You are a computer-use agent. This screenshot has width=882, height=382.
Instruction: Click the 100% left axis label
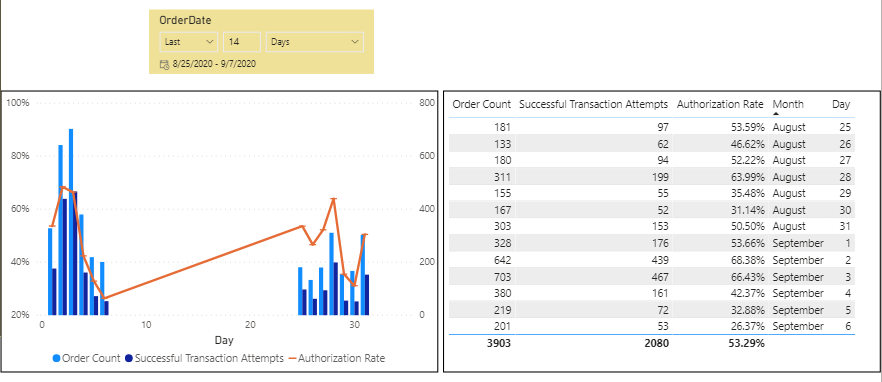[19, 103]
